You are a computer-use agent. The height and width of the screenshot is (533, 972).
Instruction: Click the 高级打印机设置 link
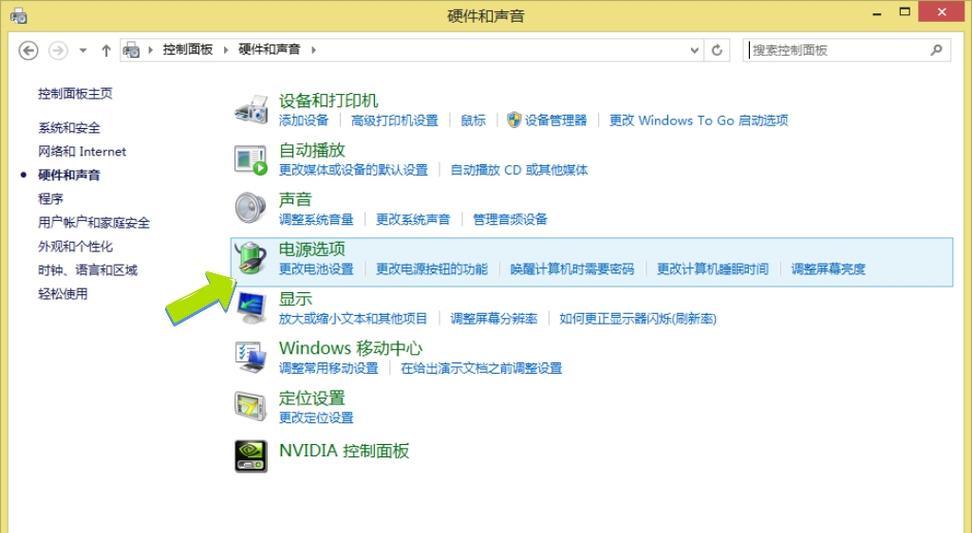click(x=395, y=120)
